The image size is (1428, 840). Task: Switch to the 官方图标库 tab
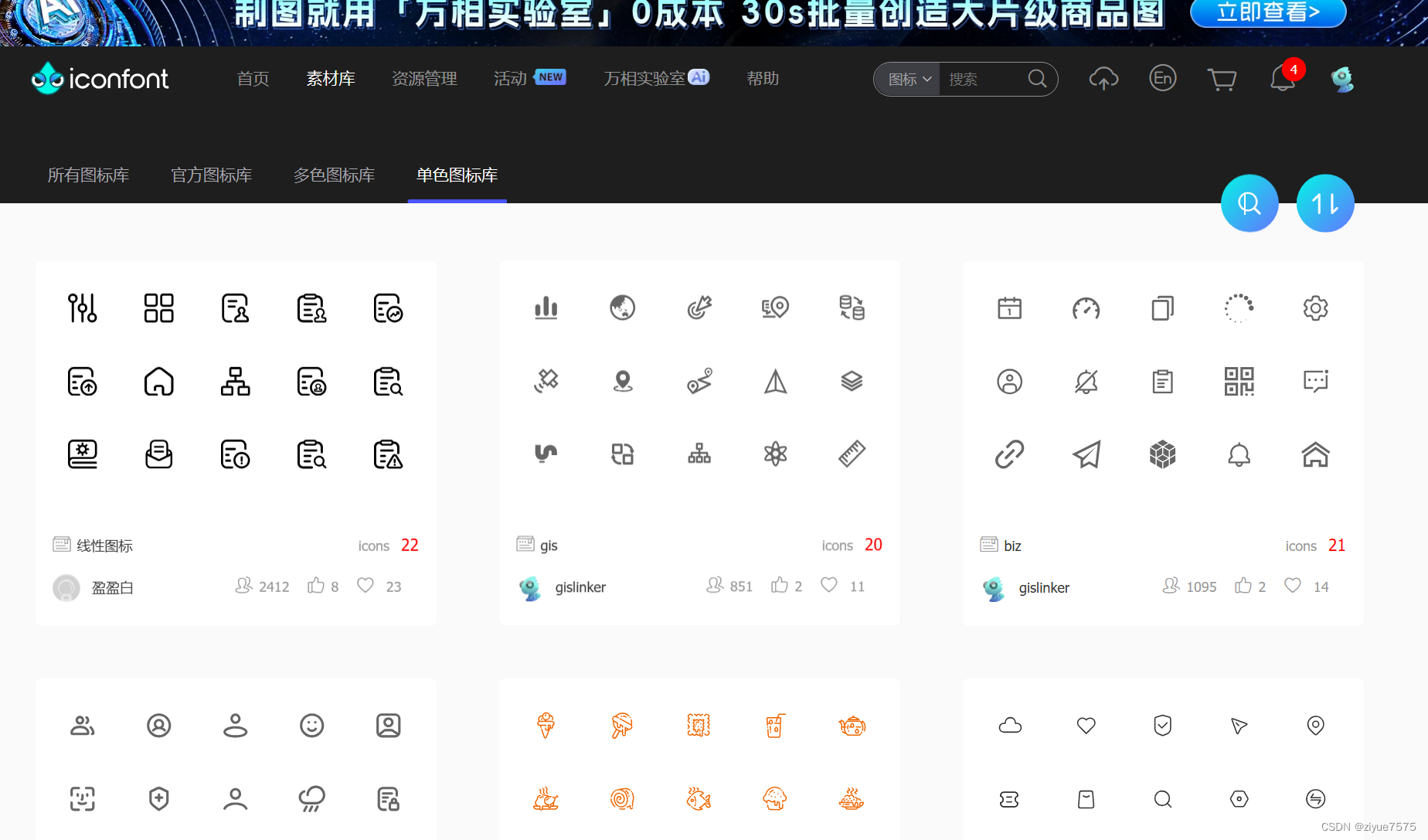[x=211, y=175]
